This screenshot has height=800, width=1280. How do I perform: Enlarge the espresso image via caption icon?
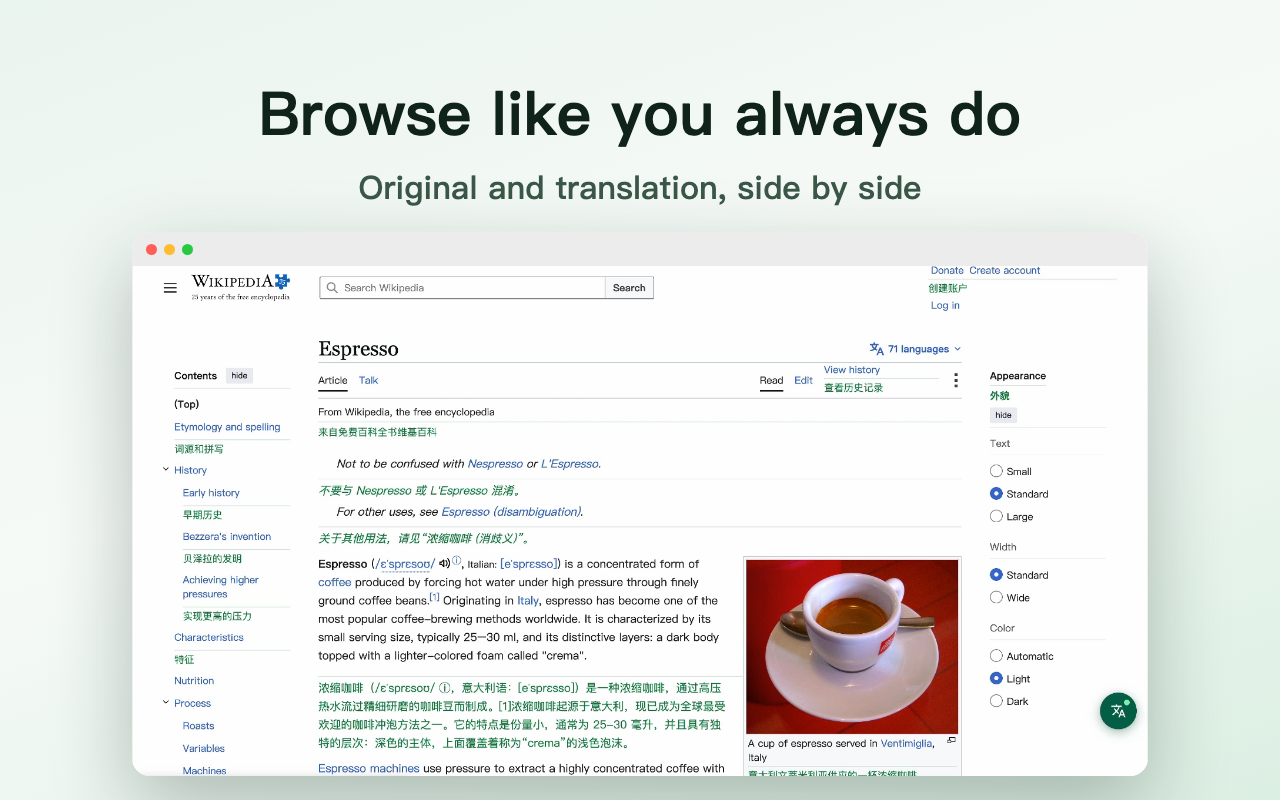tap(951, 741)
